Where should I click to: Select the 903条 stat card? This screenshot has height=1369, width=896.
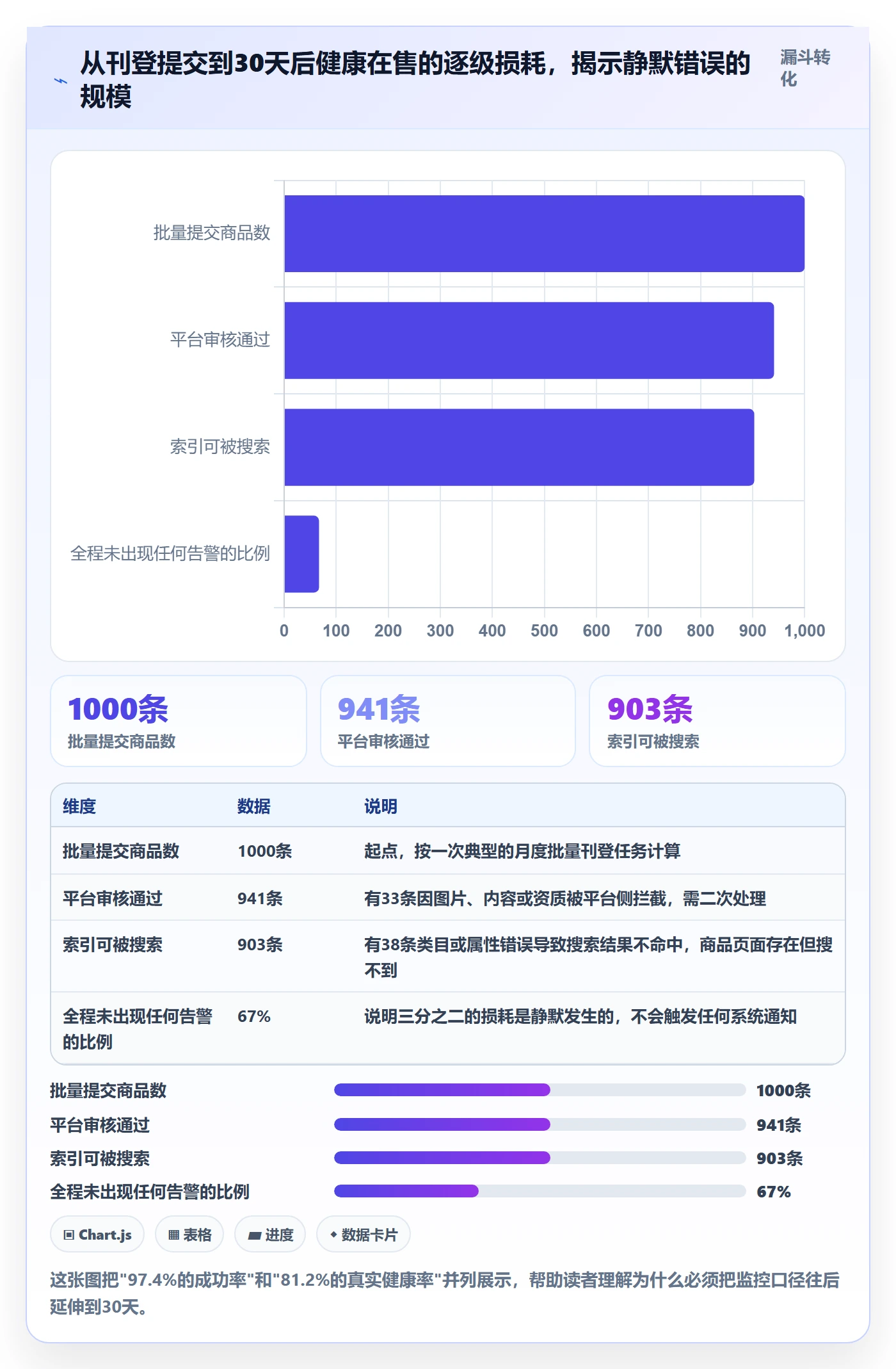(x=717, y=721)
